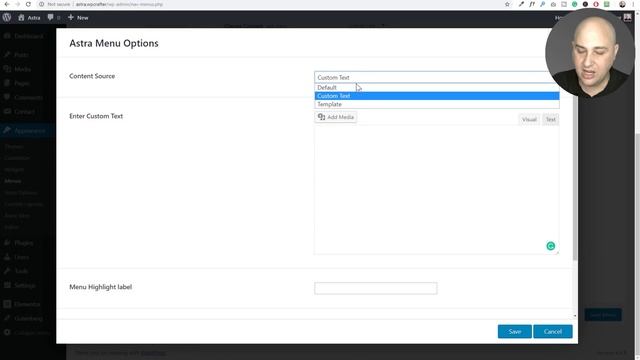
Task: Open Menus under Appearance submenu
Action: pyautogui.click(x=13, y=181)
